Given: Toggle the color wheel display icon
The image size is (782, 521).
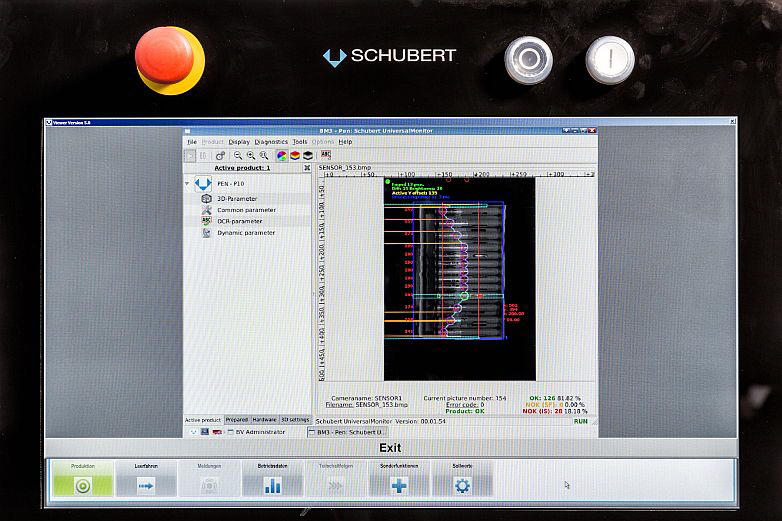Looking at the screenshot, I should pyautogui.click(x=282, y=156).
